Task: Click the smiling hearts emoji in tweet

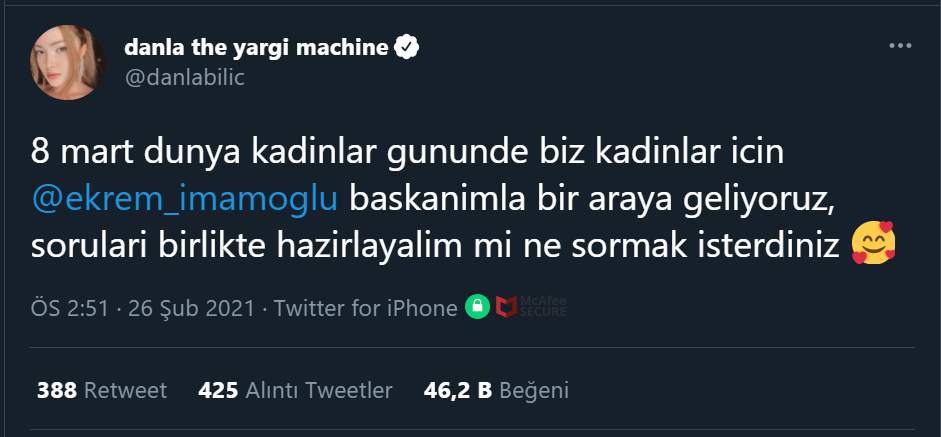Action: (873, 244)
